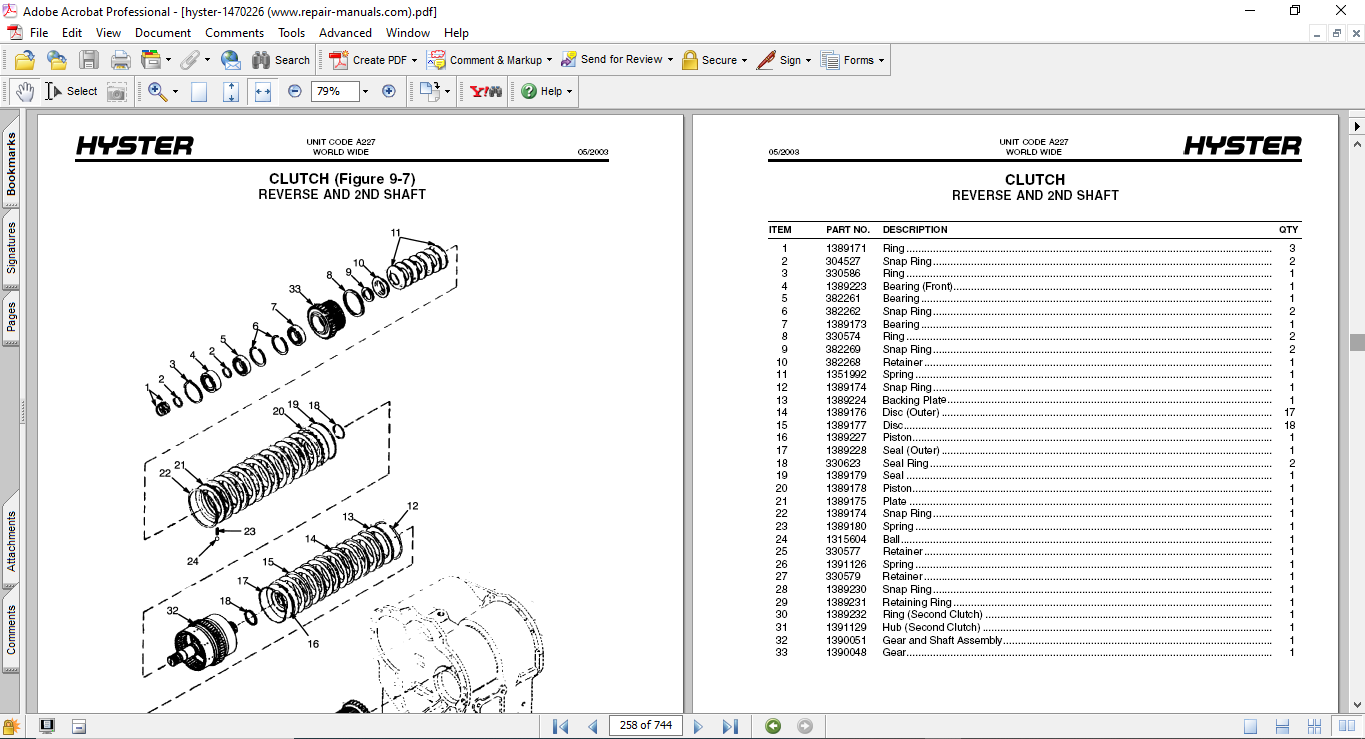Click the paperclip Attach a File icon

[x=189, y=60]
